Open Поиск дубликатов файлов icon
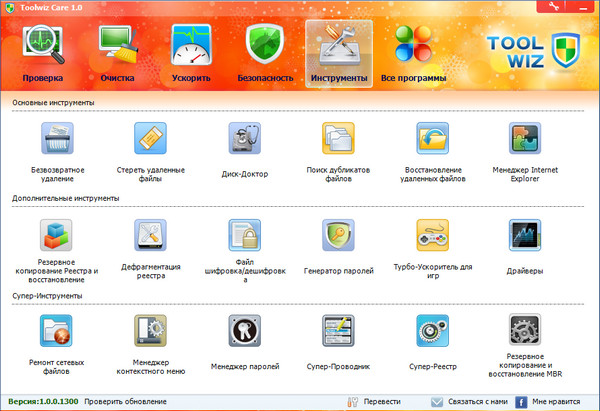 pyautogui.click(x=338, y=139)
